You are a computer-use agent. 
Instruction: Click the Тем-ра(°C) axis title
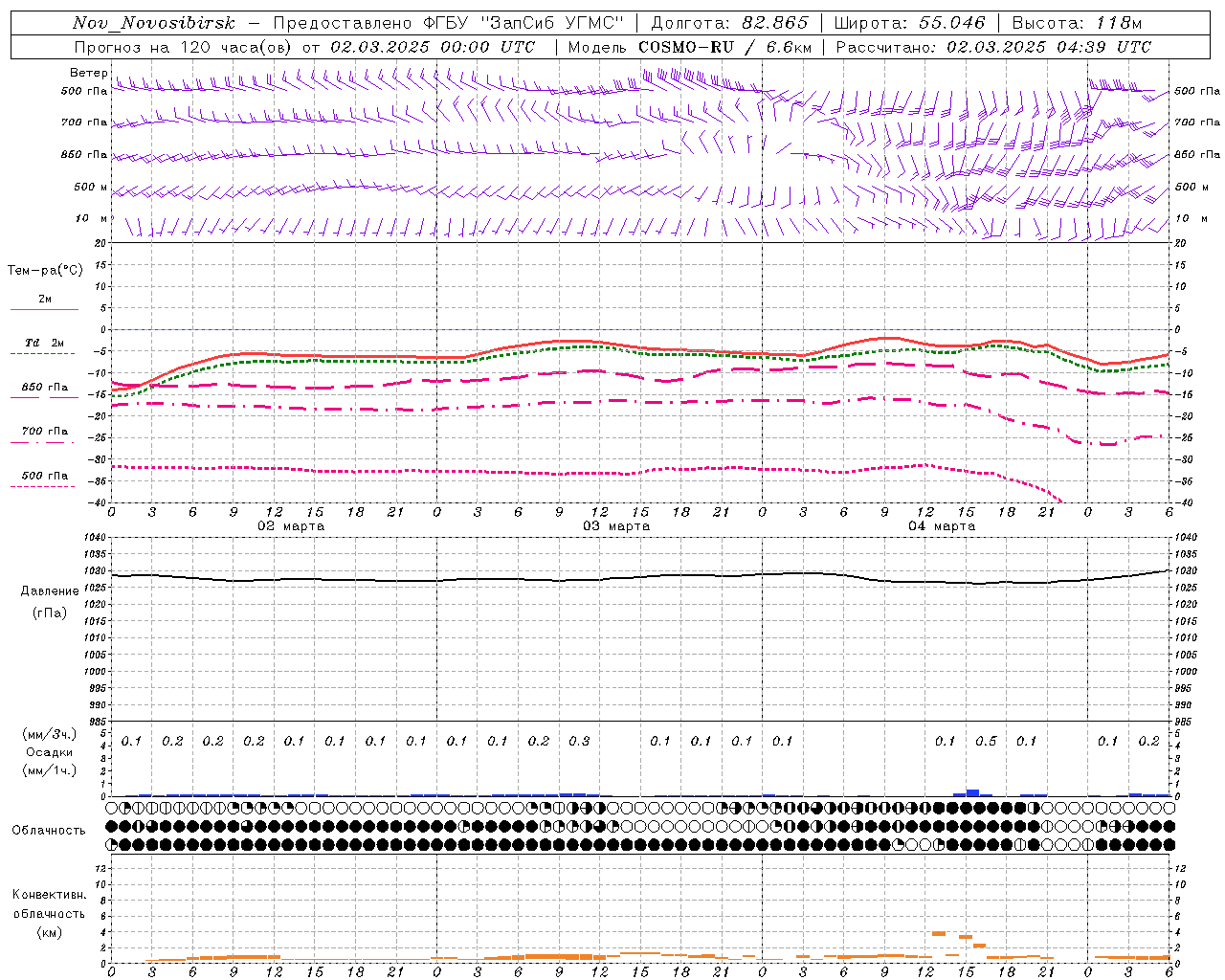click(45, 271)
